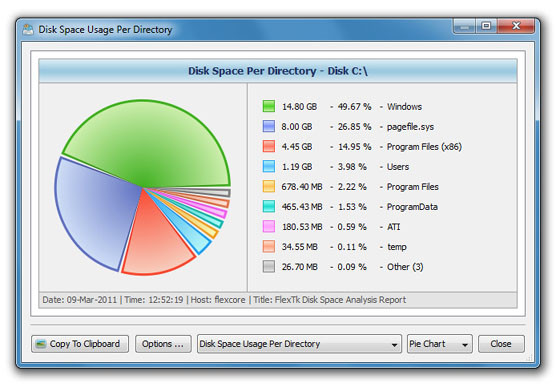Click the '465.43 MB' size value
This screenshot has width=560, height=387.
coord(302,207)
